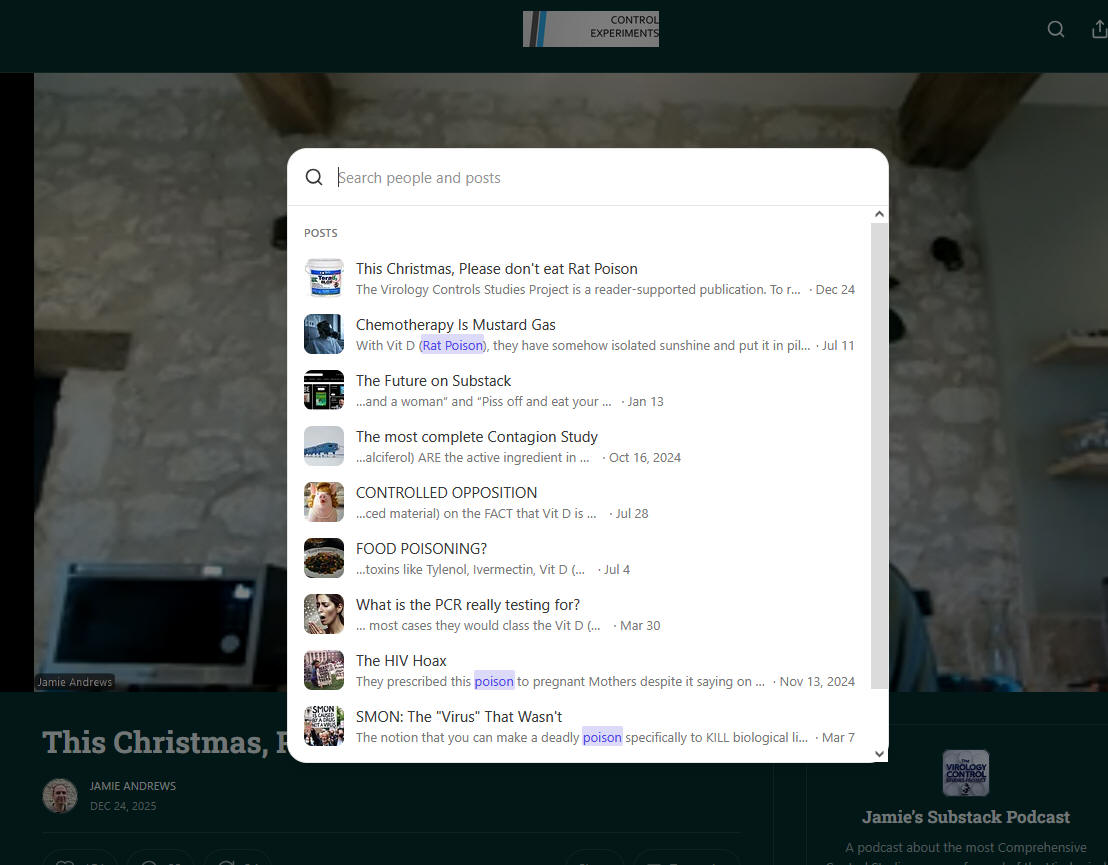Type in Search people and posts field
1108x865 pixels.
tap(600, 178)
